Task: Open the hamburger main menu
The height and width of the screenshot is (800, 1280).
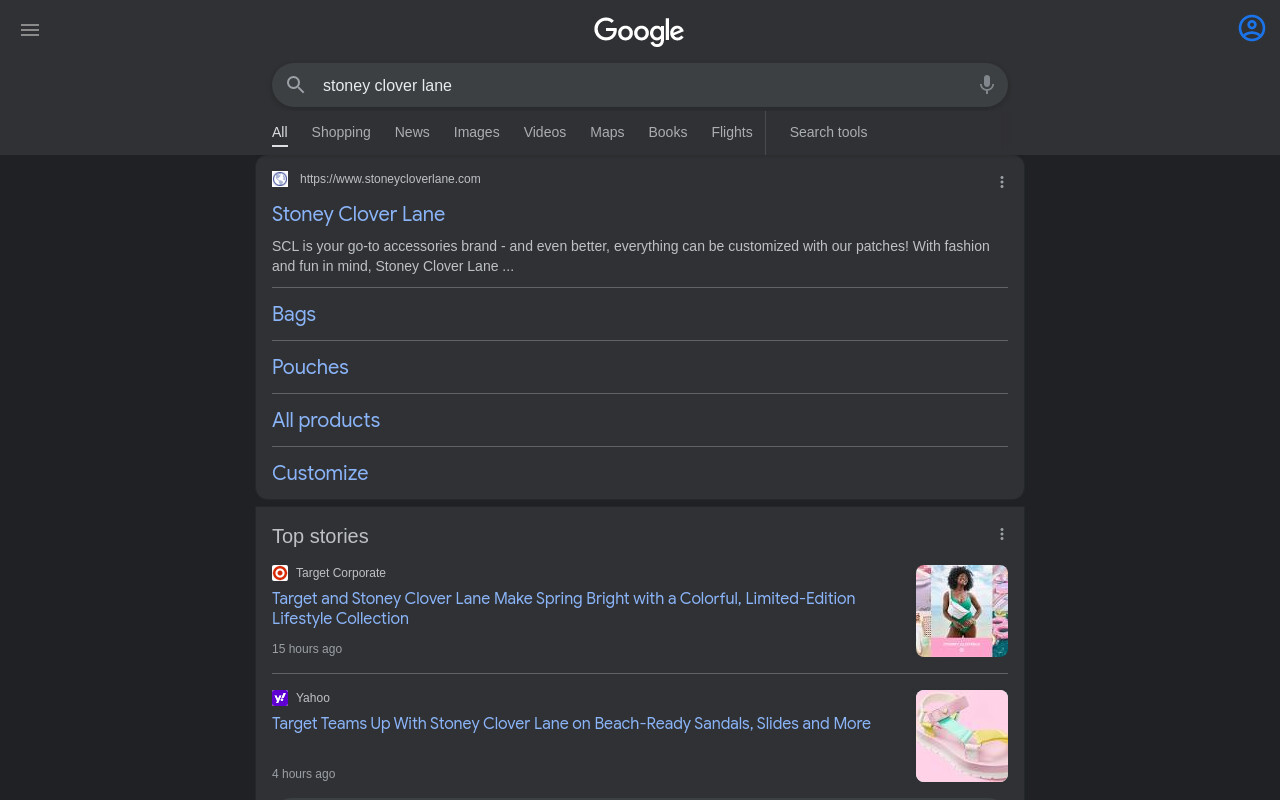Action: coord(30,30)
